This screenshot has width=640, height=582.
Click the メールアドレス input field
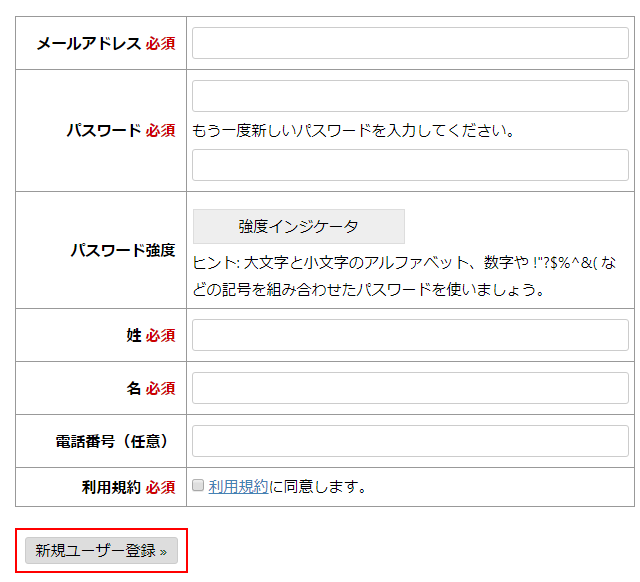pos(410,43)
